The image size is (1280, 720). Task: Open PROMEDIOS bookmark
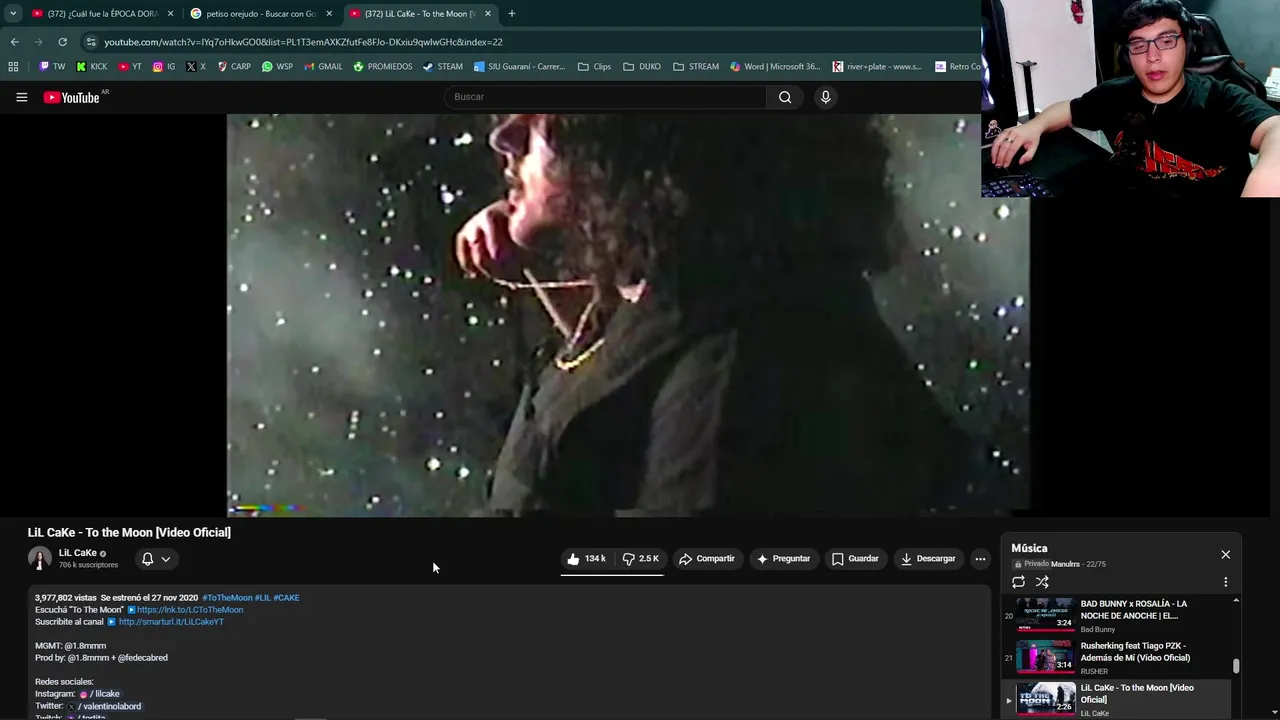coord(382,67)
